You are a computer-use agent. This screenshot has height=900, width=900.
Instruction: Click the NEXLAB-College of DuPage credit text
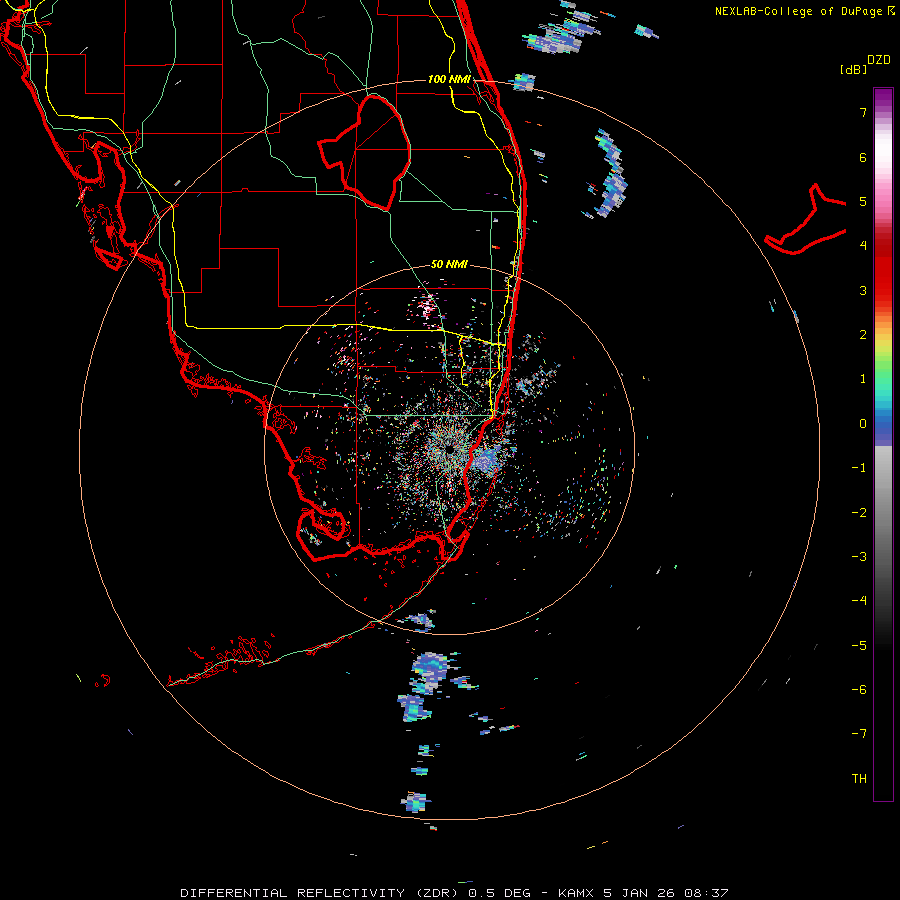click(x=799, y=11)
